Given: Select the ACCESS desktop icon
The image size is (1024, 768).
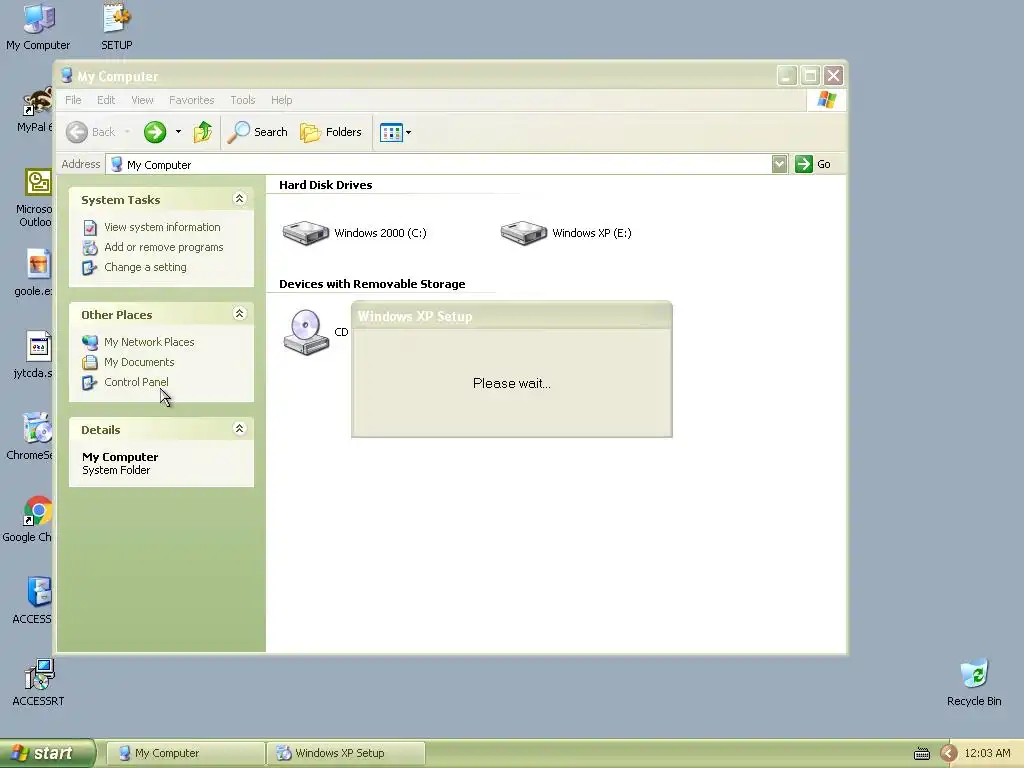Looking at the screenshot, I should 33,601.
